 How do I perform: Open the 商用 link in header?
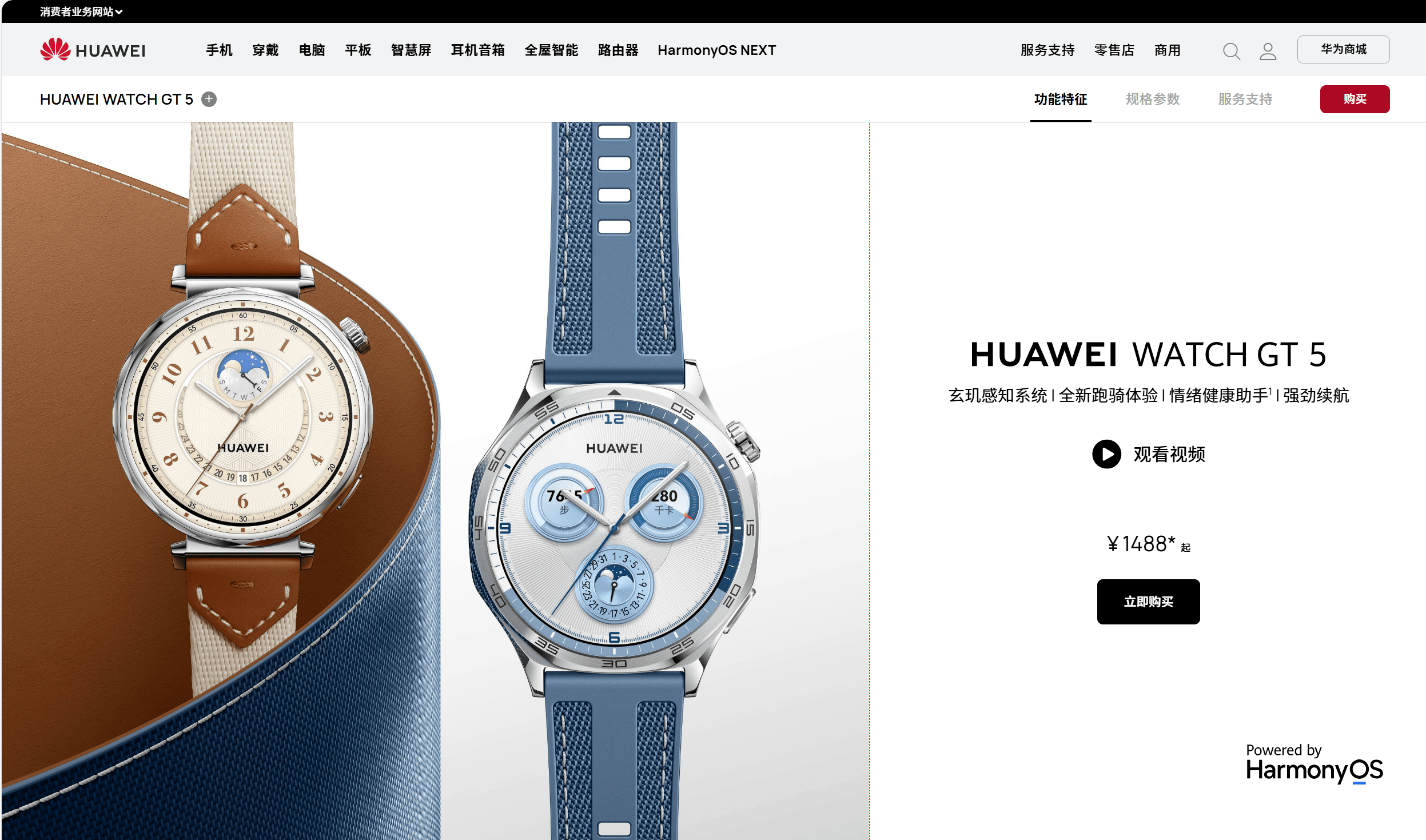click(x=1167, y=50)
